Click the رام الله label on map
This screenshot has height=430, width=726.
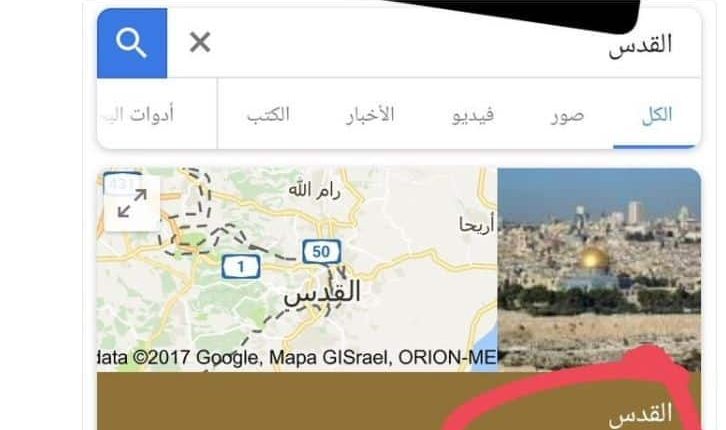click(x=314, y=190)
